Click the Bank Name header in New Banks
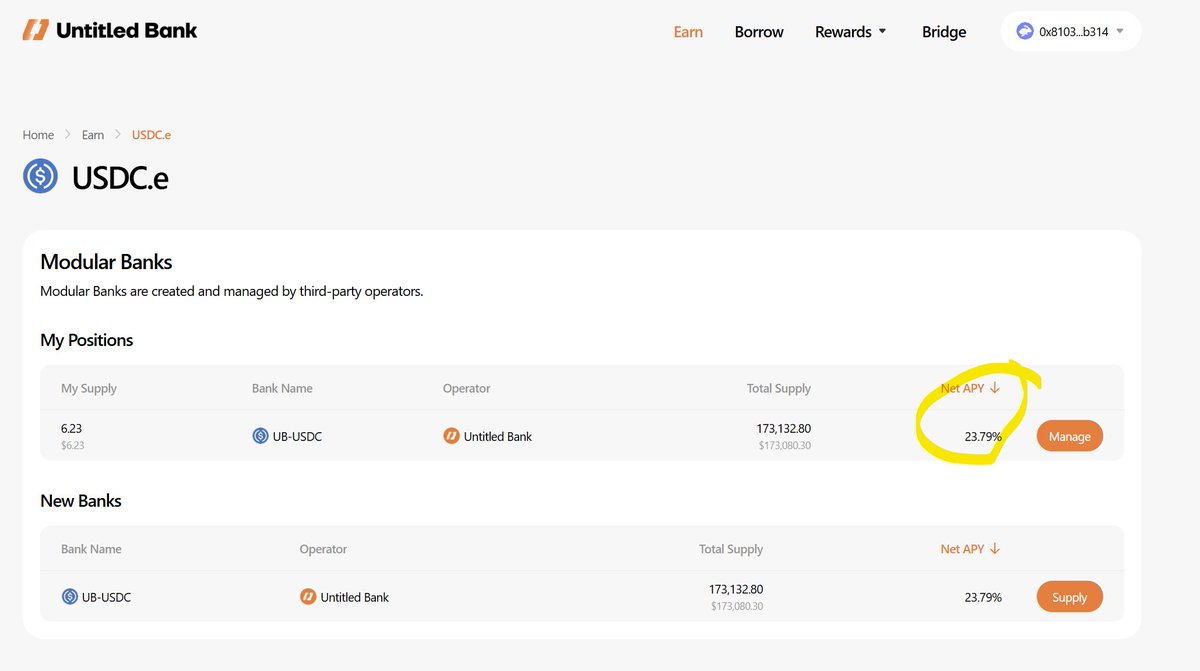Screen dimensions: 1200x671 coord(91,549)
